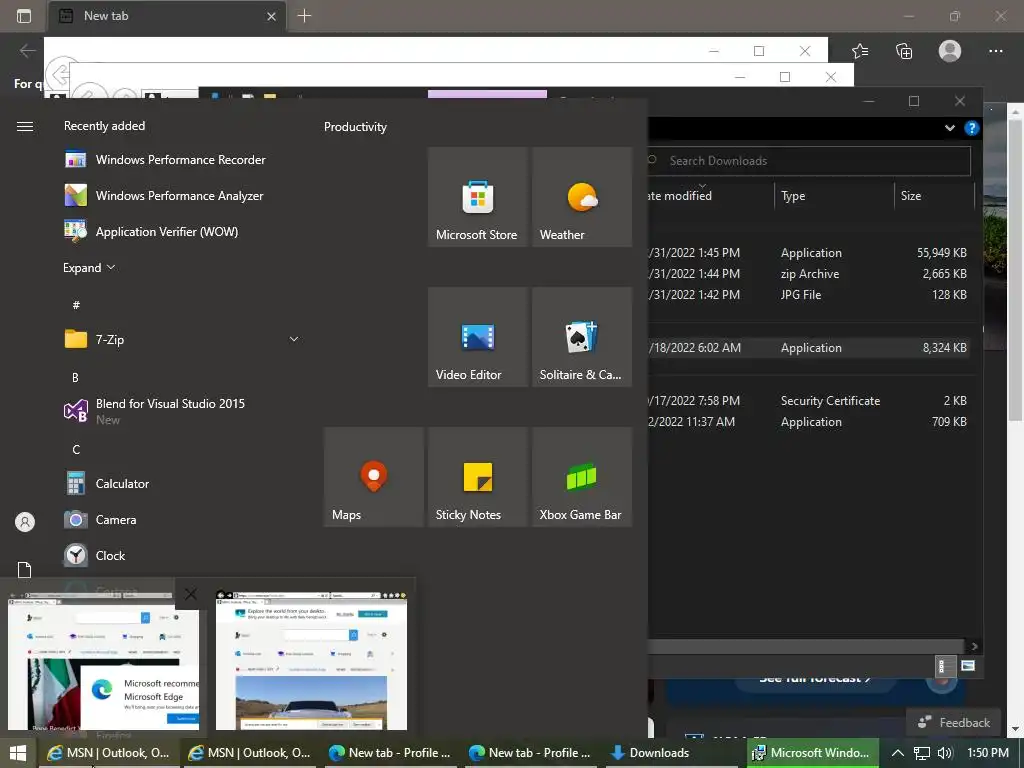
Task: Open the Weather tile
Action: [x=582, y=197]
